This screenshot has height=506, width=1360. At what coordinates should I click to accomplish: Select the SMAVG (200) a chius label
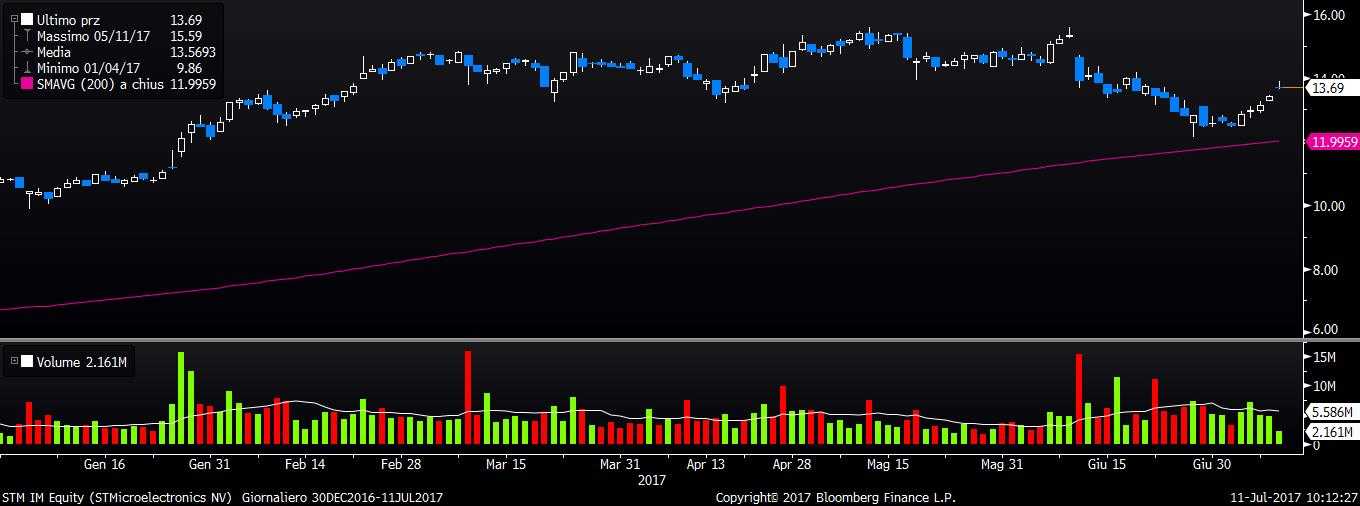coord(99,84)
